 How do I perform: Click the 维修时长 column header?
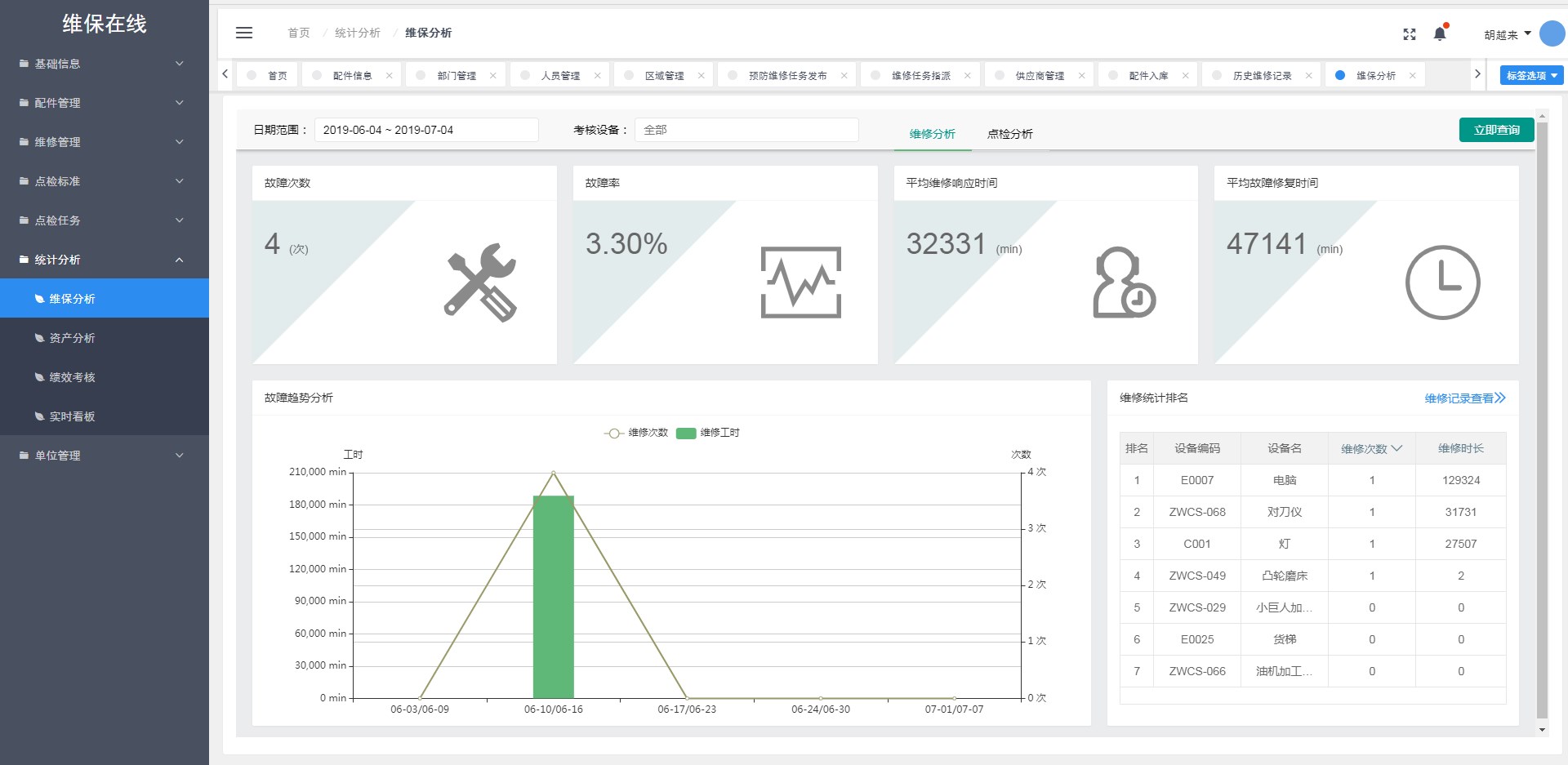pos(1461,448)
